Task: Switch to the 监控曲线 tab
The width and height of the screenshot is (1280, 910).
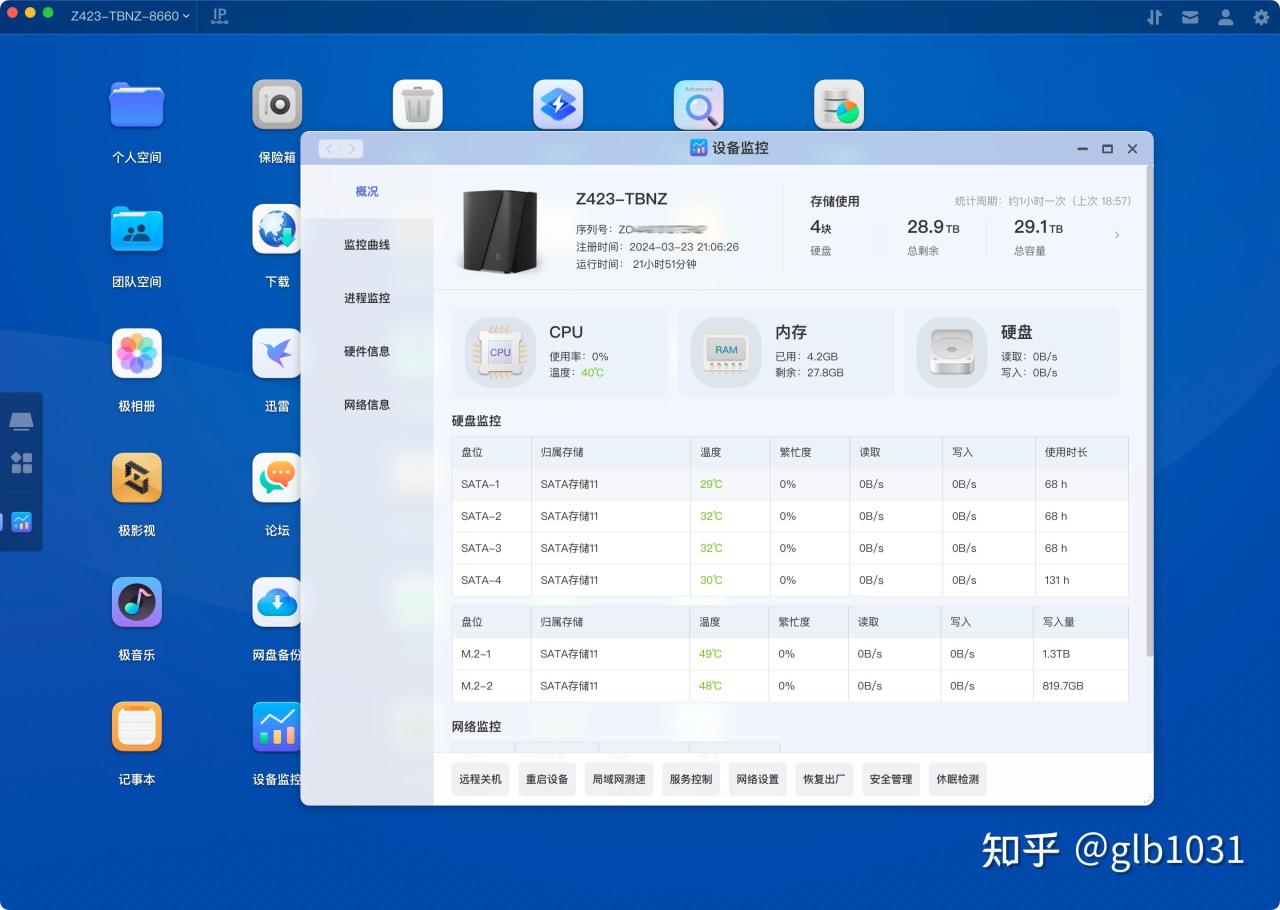Action: (x=367, y=244)
